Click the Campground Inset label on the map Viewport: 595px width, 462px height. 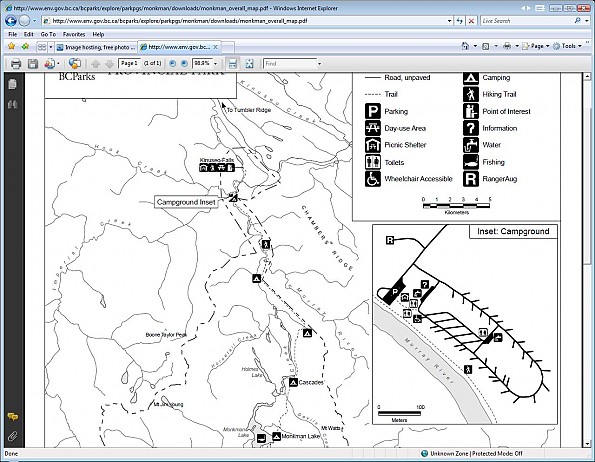click(186, 202)
